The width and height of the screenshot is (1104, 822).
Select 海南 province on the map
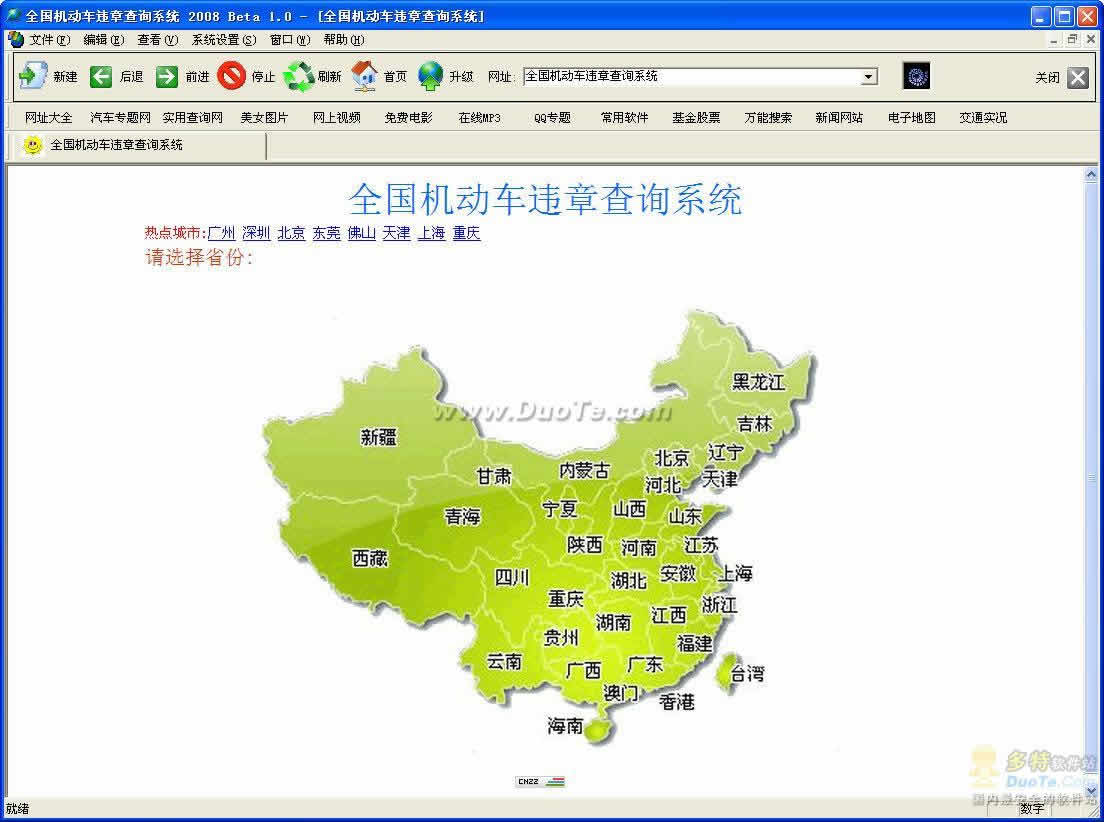[x=566, y=726]
